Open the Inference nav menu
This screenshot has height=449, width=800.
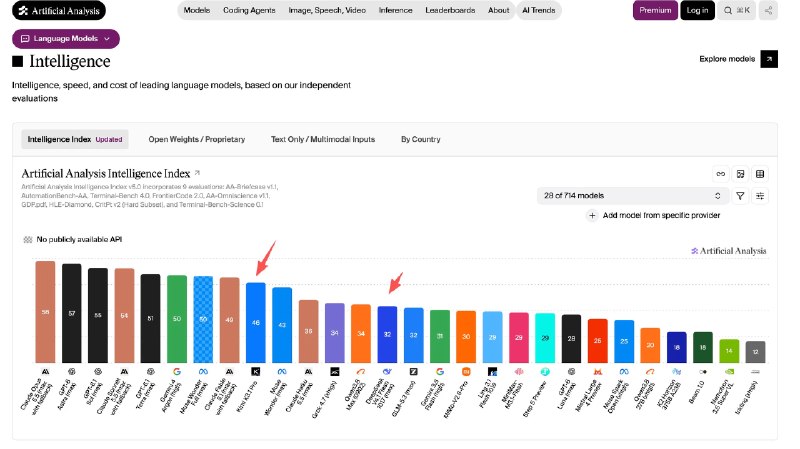point(395,10)
